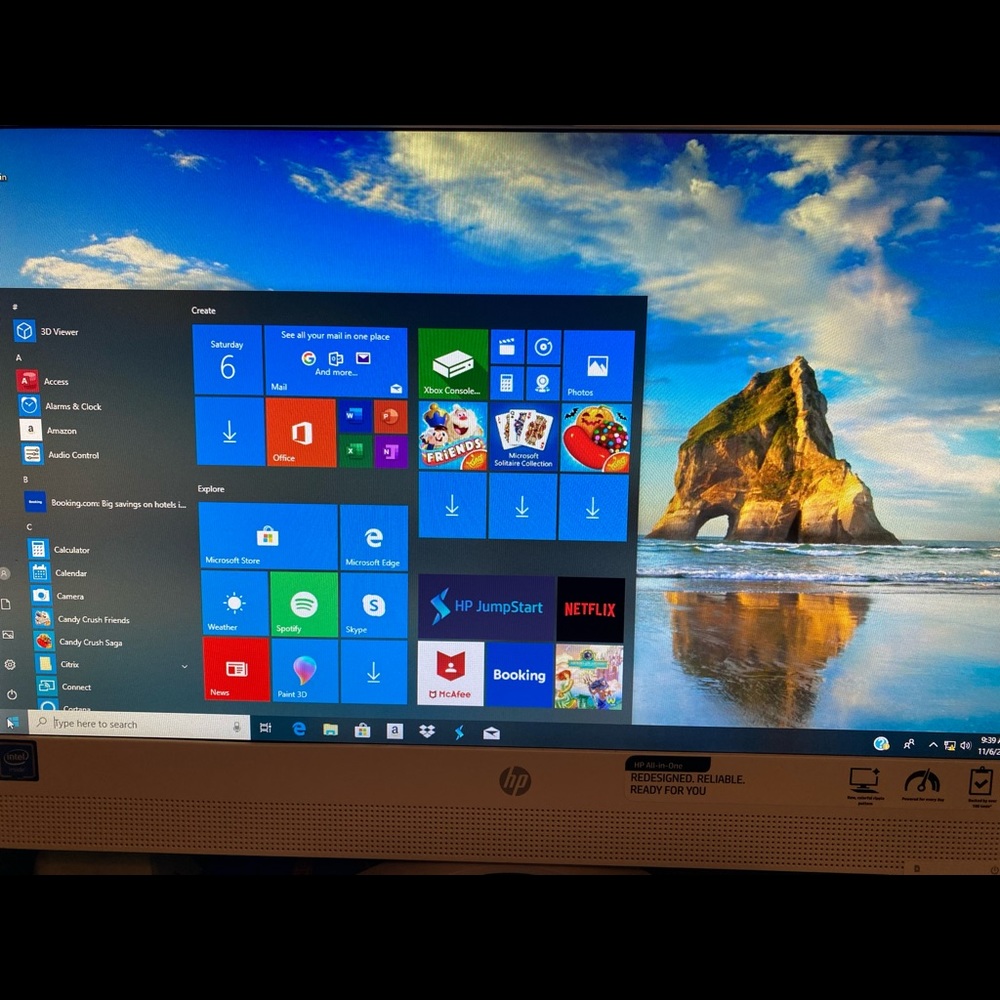Viewport: 1000px width, 1000px height.
Task: Click the volume speaker tray icon
Action: pos(966,746)
